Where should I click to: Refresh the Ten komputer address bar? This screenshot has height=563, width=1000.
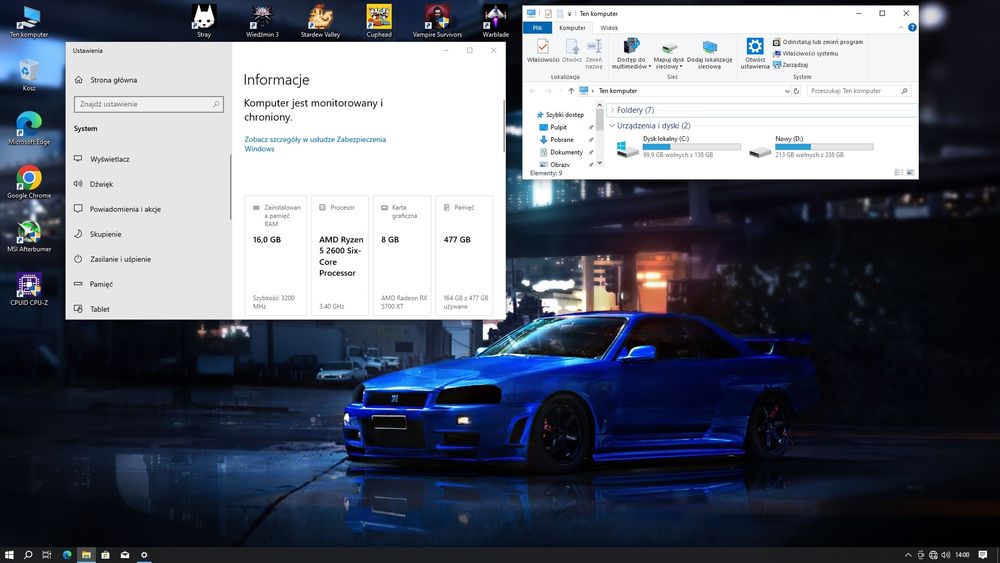(x=796, y=91)
